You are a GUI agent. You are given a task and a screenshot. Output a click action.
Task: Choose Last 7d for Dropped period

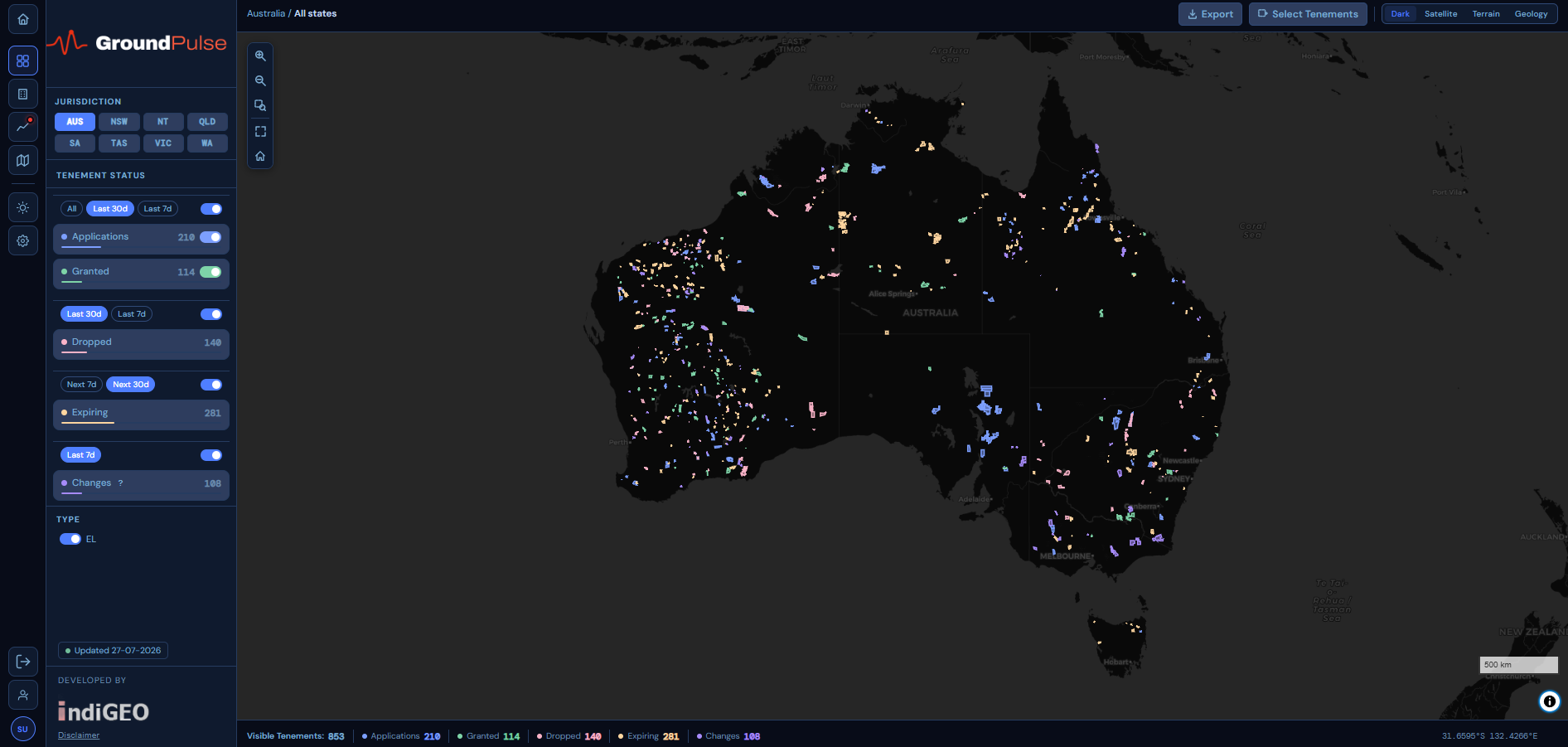[132, 314]
